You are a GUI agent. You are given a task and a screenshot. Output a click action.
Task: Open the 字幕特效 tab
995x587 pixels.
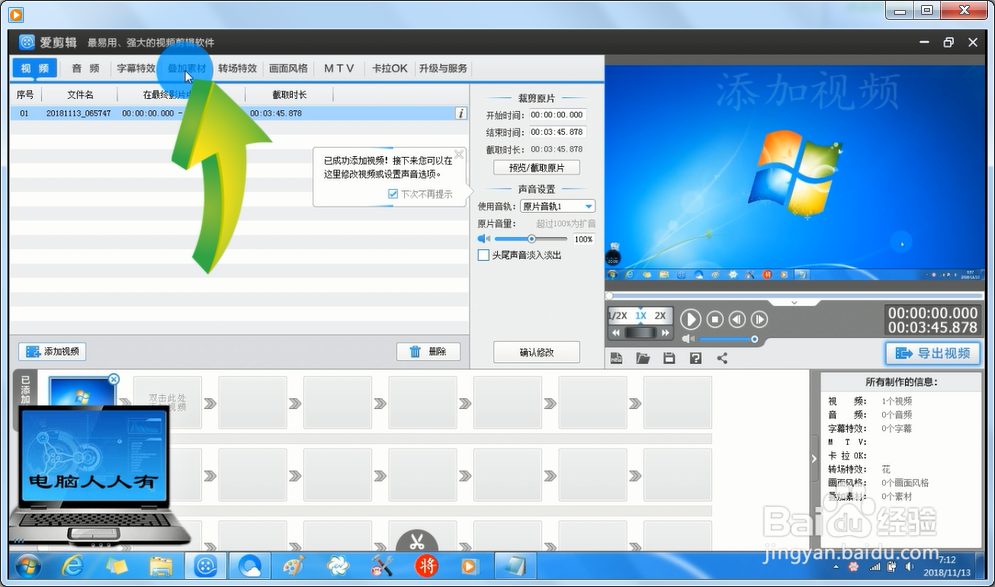coord(136,69)
